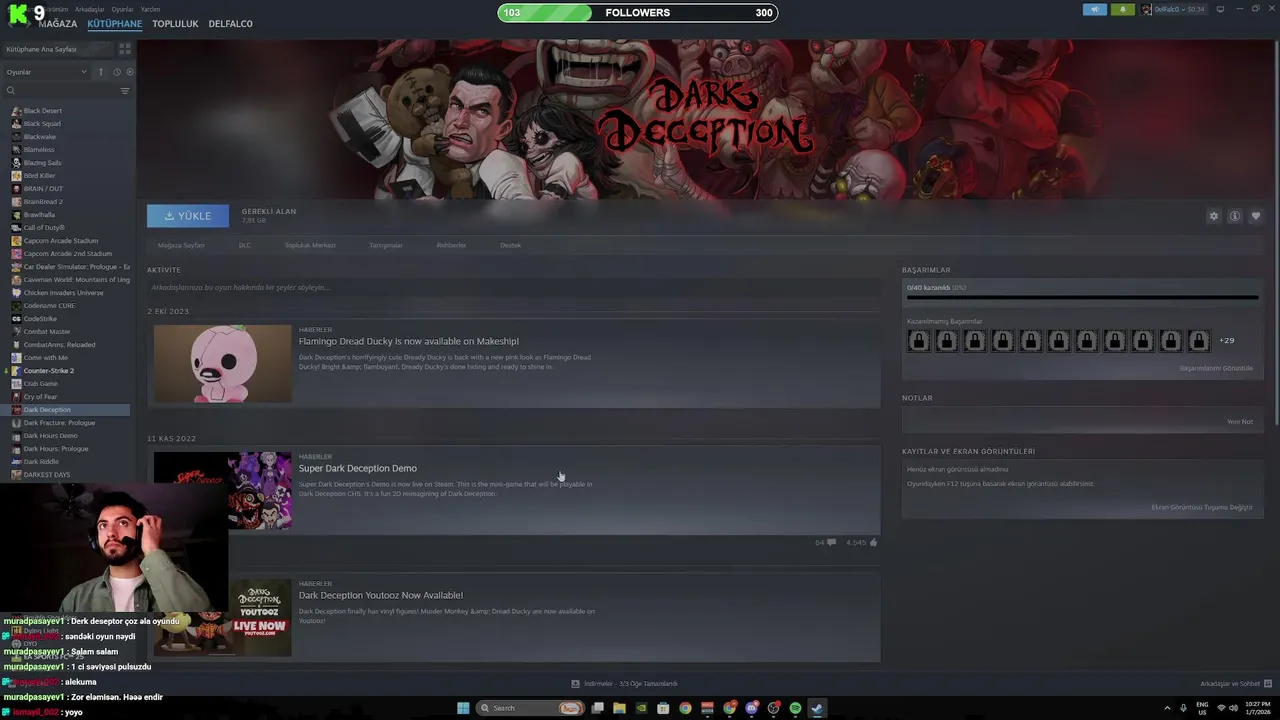Show recently played clock filter
The image size is (1280, 720).
click(x=117, y=72)
